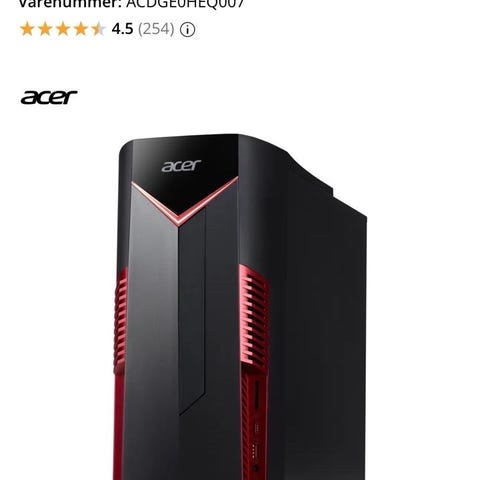Click the left red vent grille
Screen dimensions: 480x480
tap(121, 320)
